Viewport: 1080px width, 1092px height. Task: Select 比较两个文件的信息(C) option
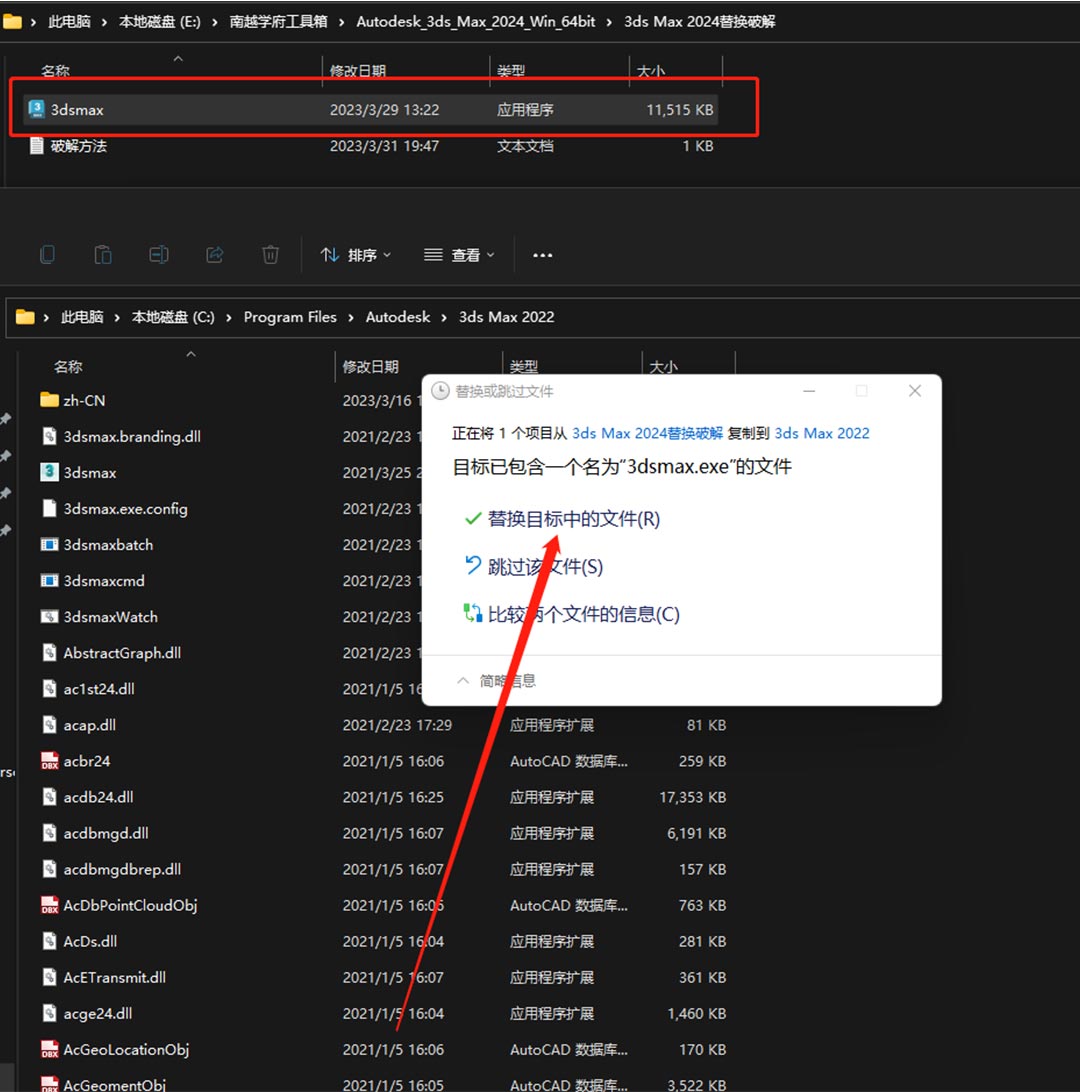click(583, 614)
